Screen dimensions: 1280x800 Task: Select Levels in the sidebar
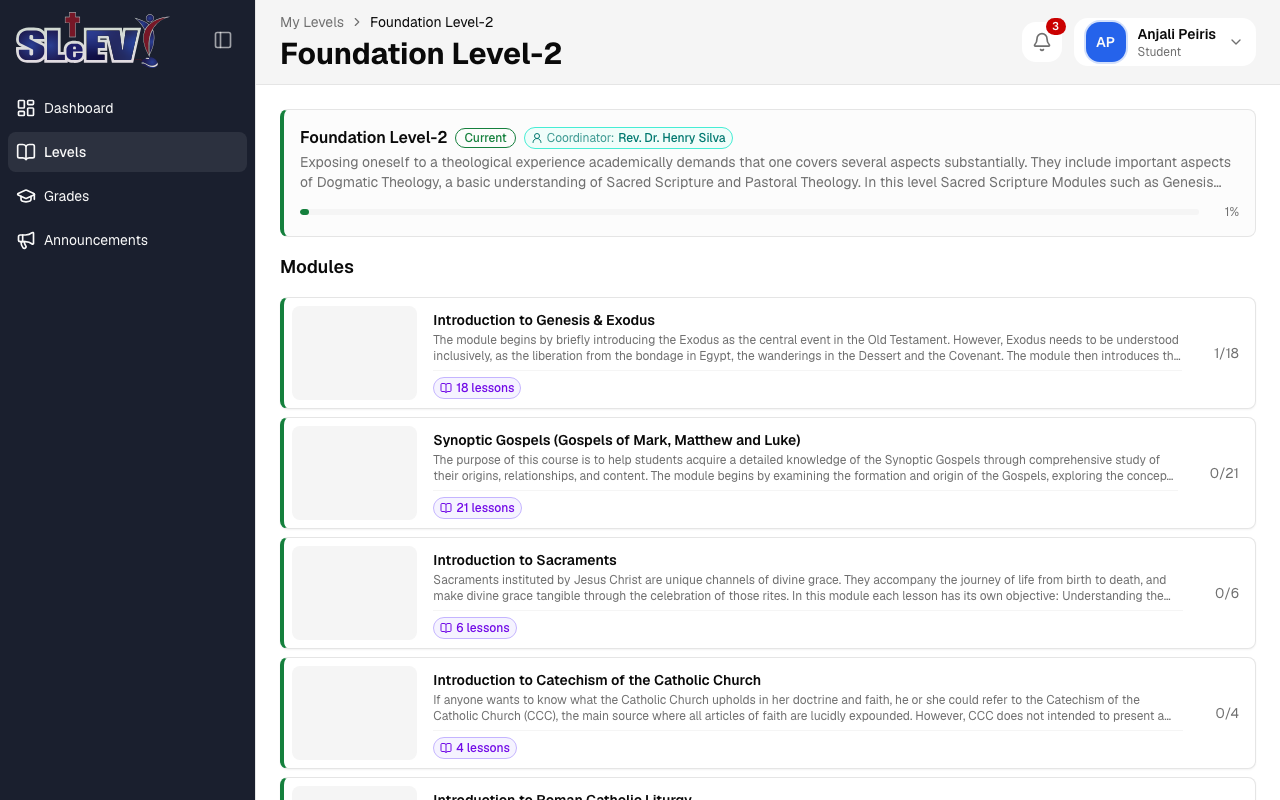coord(127,152)
